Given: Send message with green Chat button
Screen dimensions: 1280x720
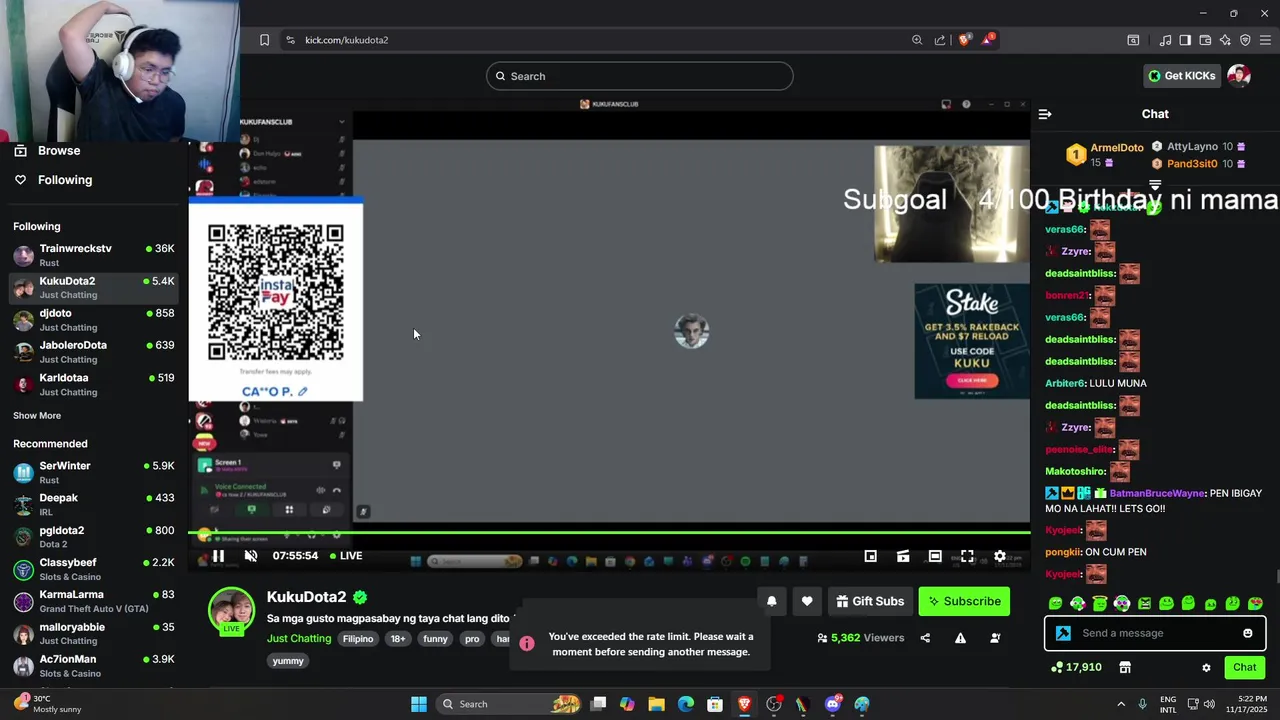Looking at the screenshot, I should (1244, 667).
